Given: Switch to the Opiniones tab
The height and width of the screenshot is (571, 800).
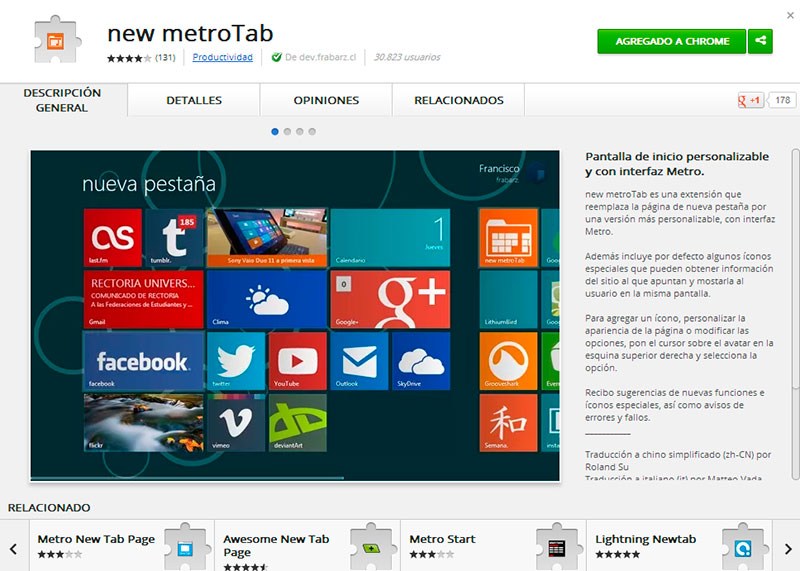Looking at the screenshot, I should point(326,100).
